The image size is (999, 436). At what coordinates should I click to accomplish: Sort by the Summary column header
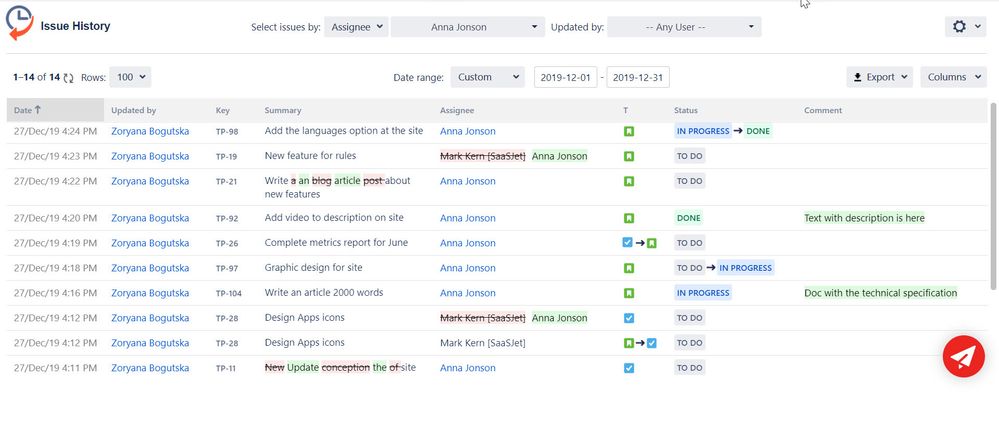pos(283,110)
